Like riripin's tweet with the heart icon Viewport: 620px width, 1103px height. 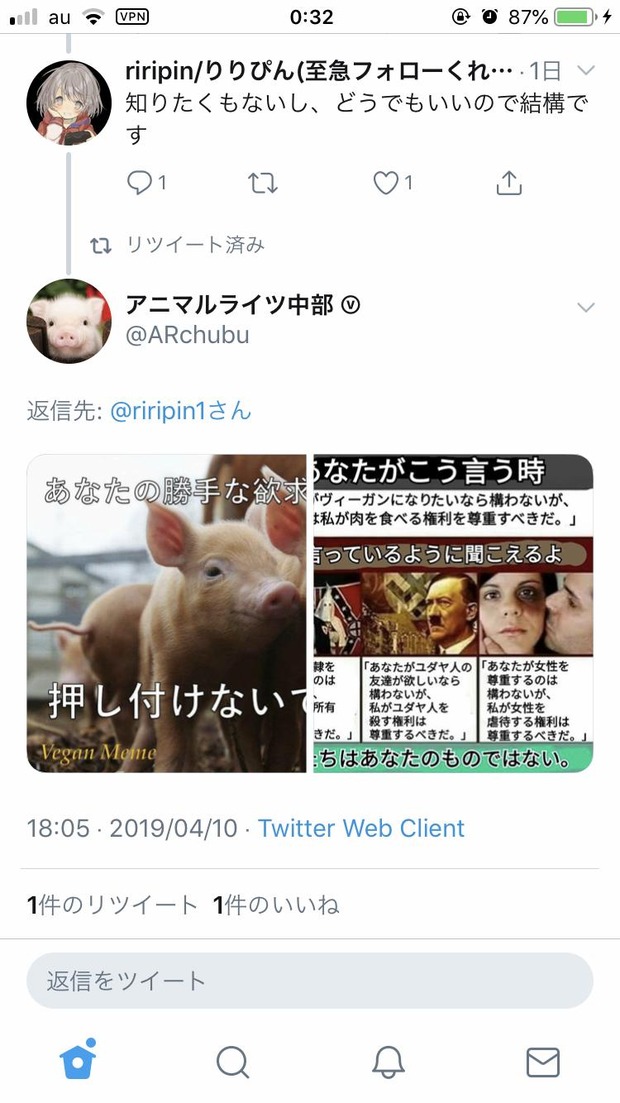tap(386, 183)
